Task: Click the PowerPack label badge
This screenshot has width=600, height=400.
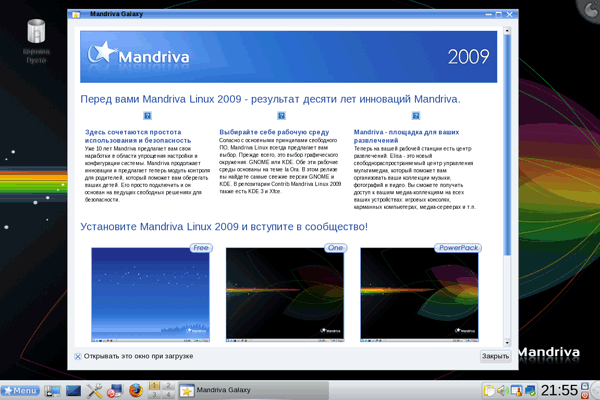Action: pyautogui.click(x=458, y=248)
